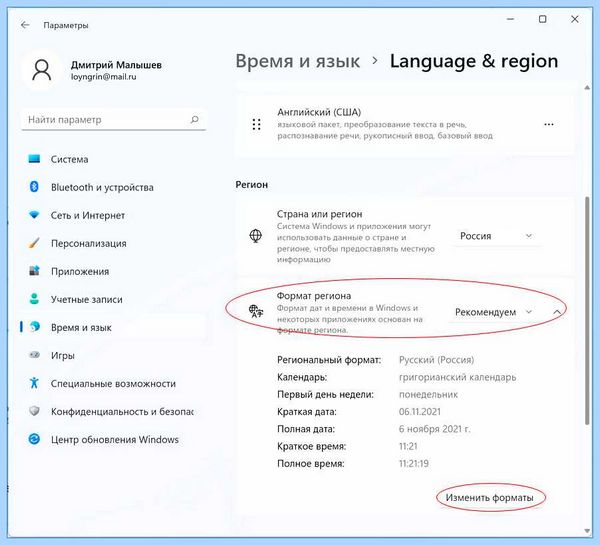
Task: Open the Система settings section
Action: click(113, 159)
